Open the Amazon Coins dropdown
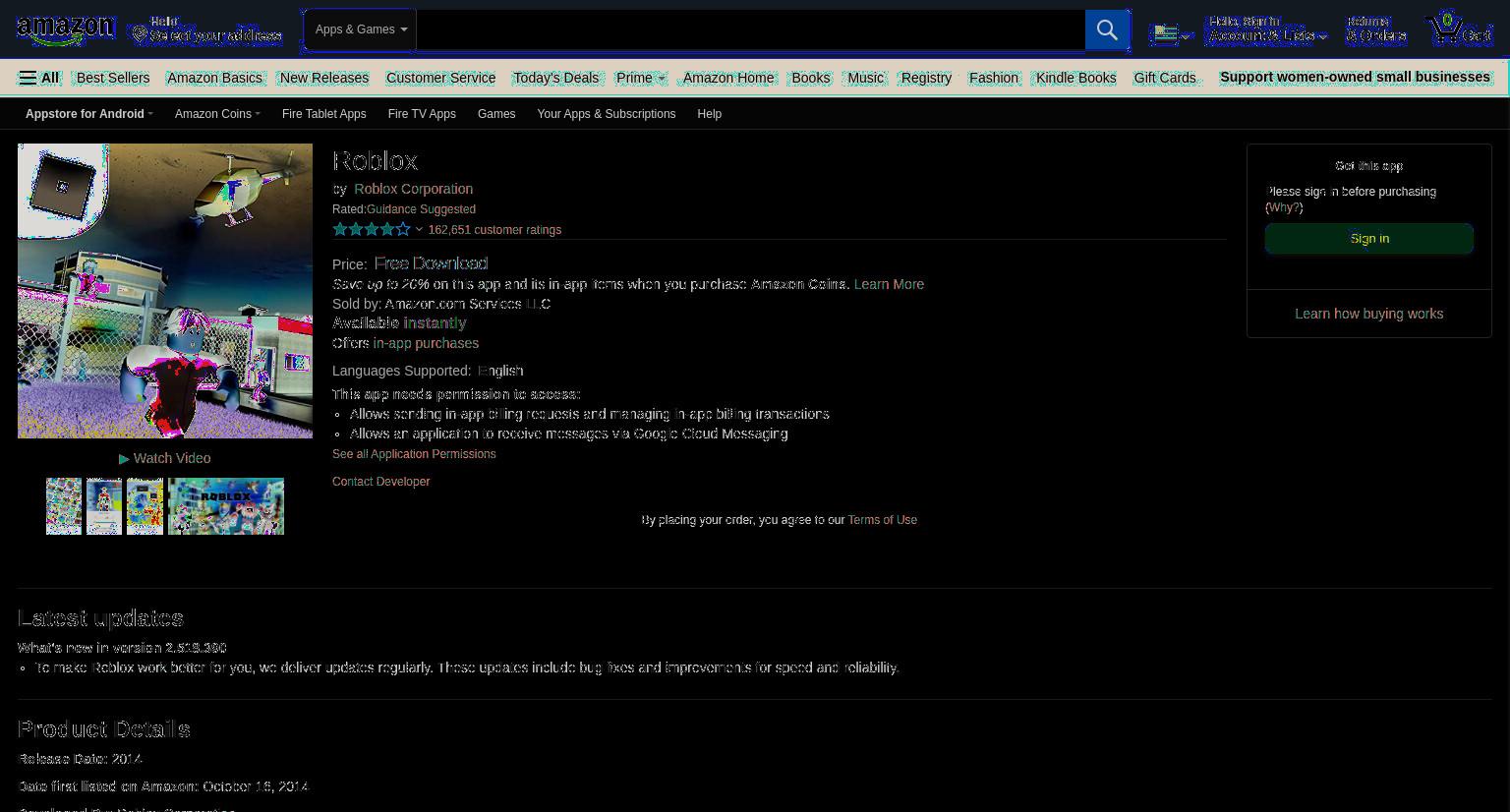This screenshot has width=1510, height=812. click(x=217, y=114)
